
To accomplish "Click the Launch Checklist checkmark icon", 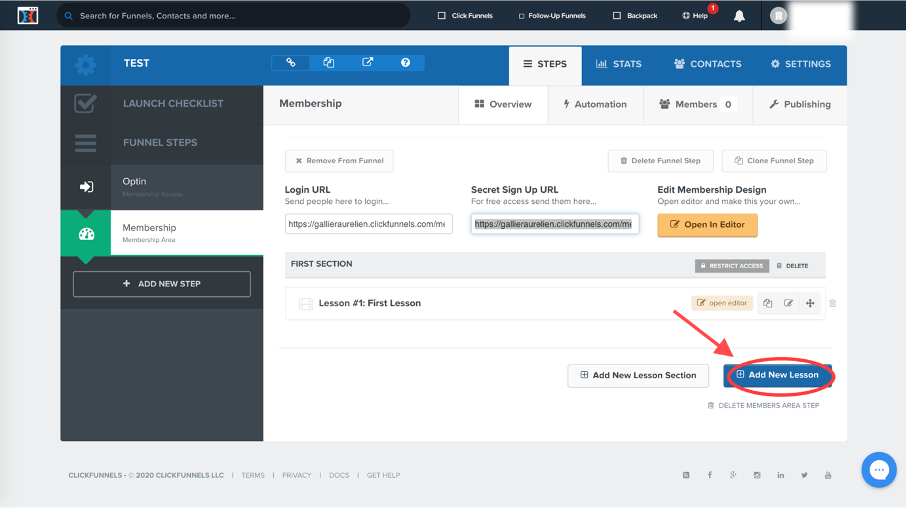I will pyautogui.click(x=86, y=103).
